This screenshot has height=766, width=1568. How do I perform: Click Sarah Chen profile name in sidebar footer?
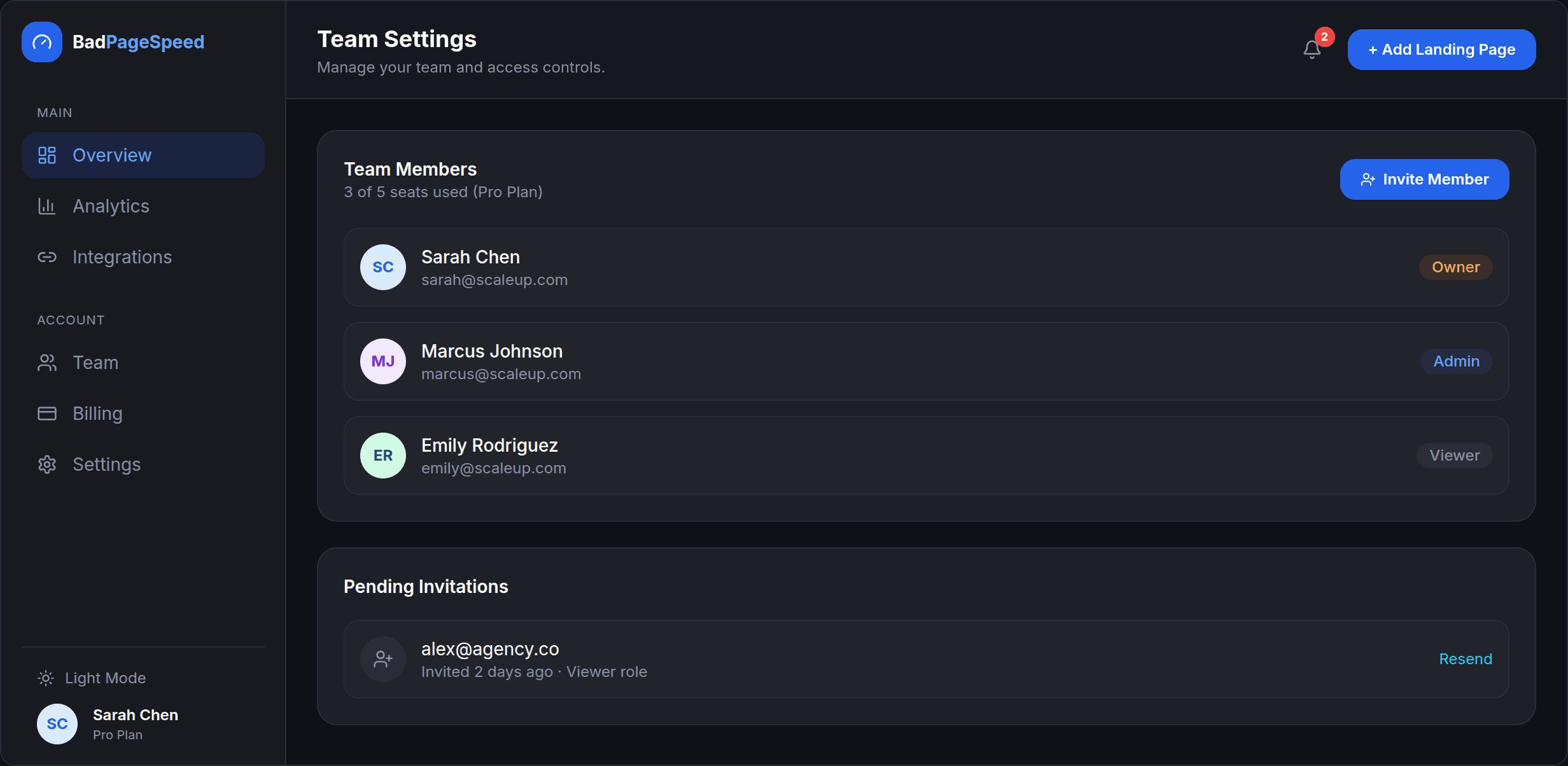click(136, 715)
